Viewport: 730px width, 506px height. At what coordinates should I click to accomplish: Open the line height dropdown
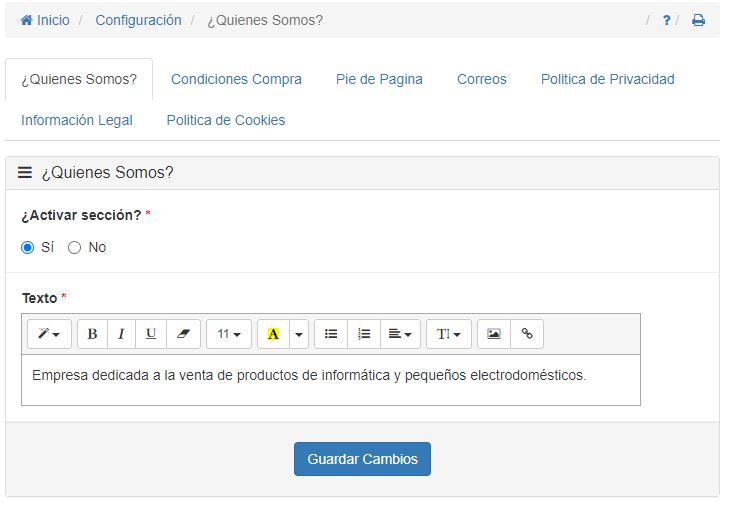tap(449, 334)
